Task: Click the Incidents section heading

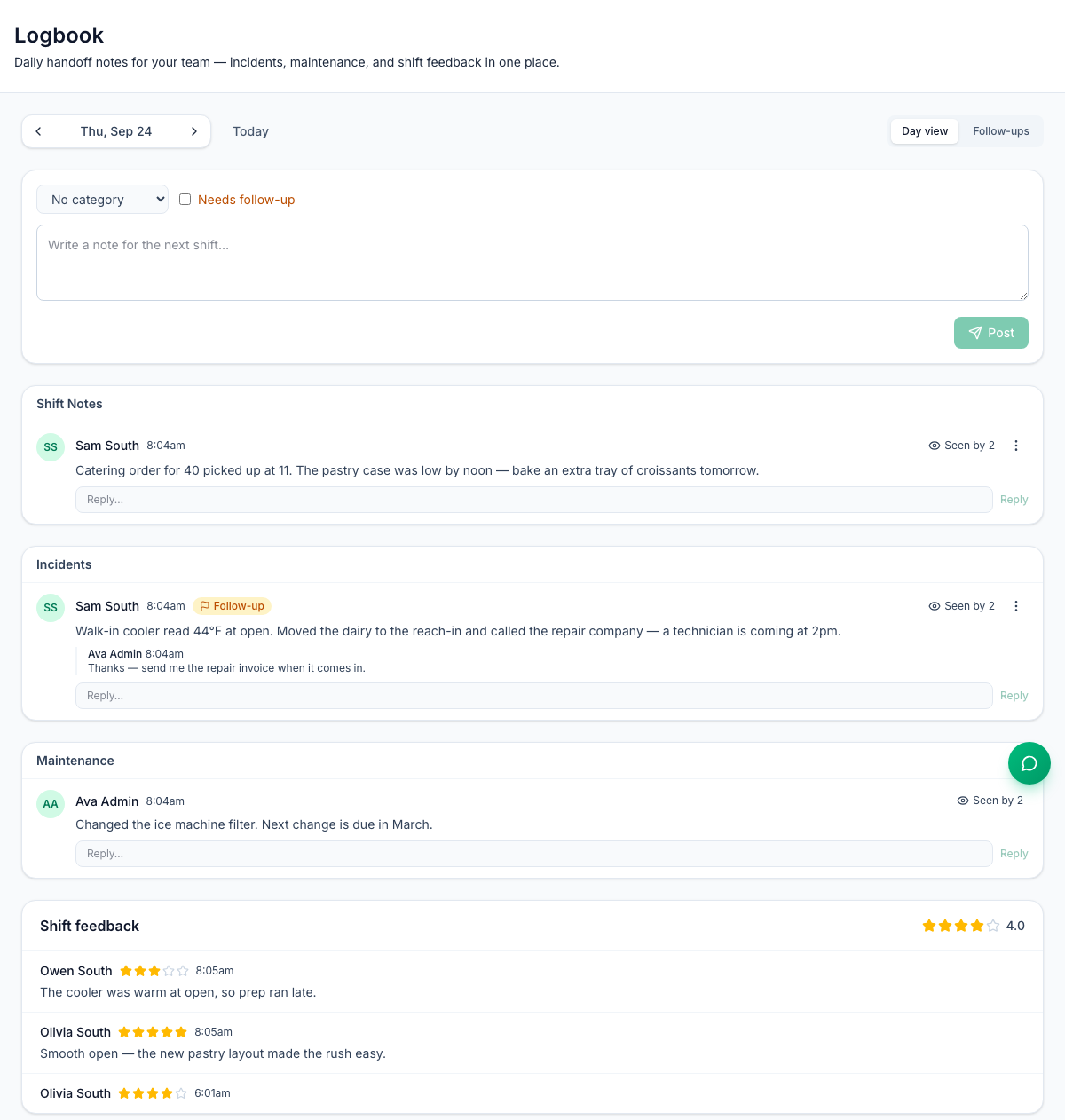Action: coord(64,564)
